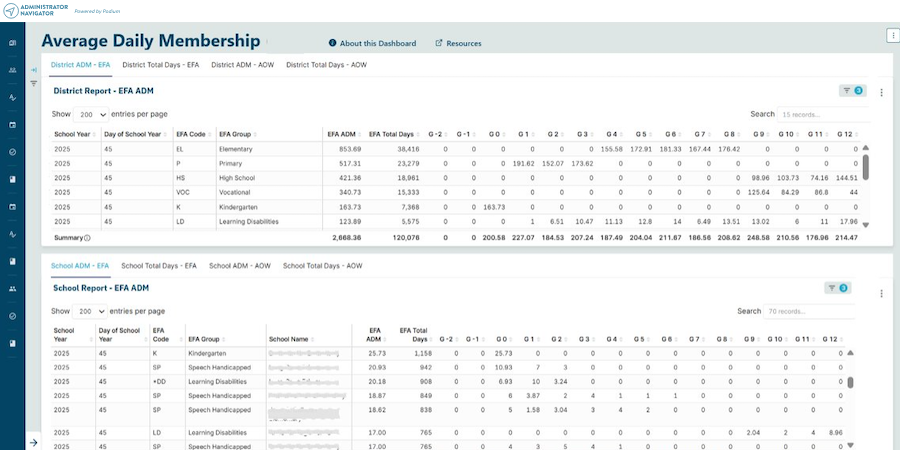900x450 pixels.
Task: Click the info icon next to About this Dashboard
Action: click(x=332, y=43)
